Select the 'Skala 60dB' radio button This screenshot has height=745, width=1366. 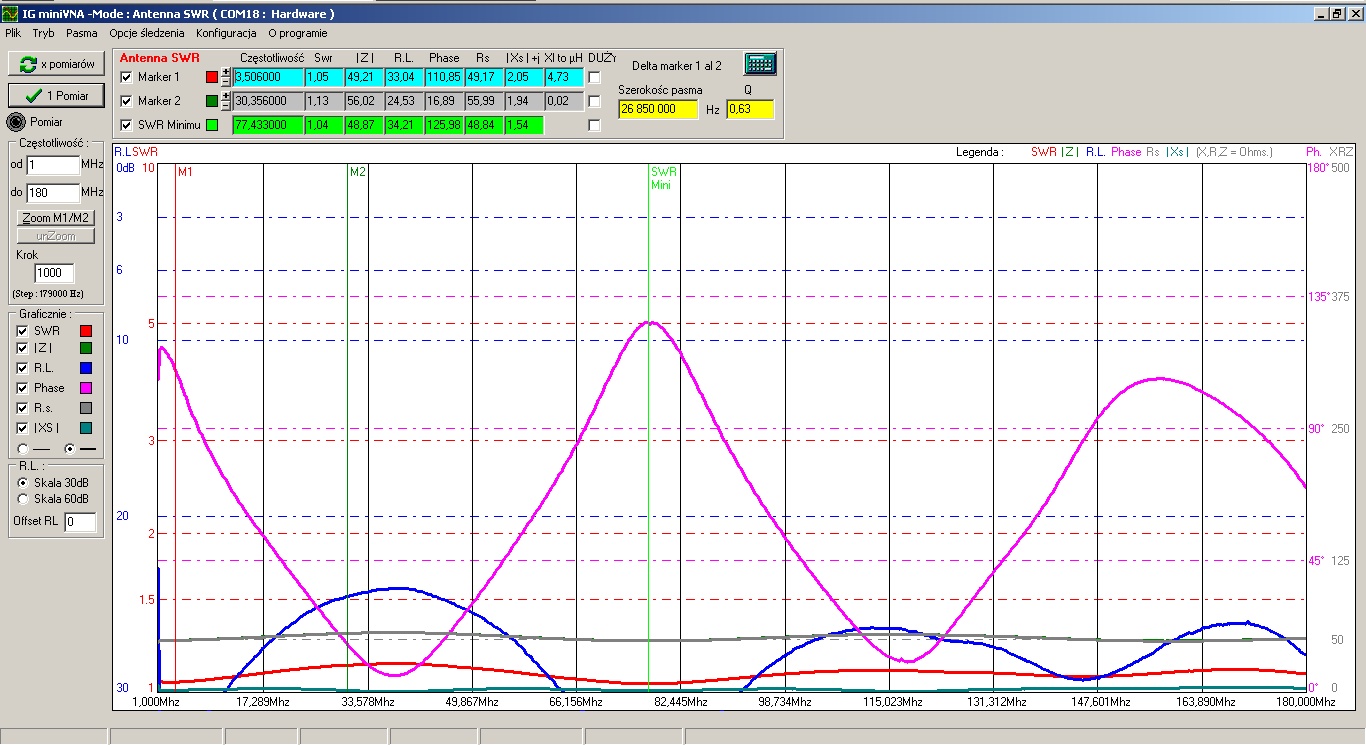coord(23,498)
